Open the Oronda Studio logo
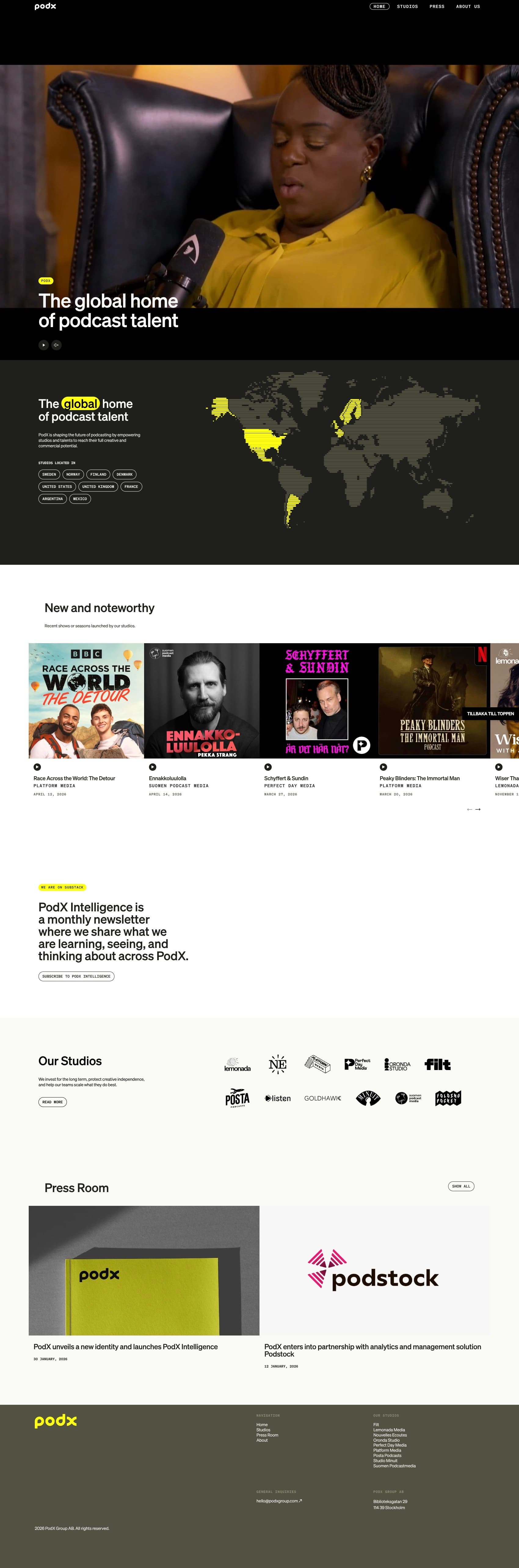 (398, 1065)
